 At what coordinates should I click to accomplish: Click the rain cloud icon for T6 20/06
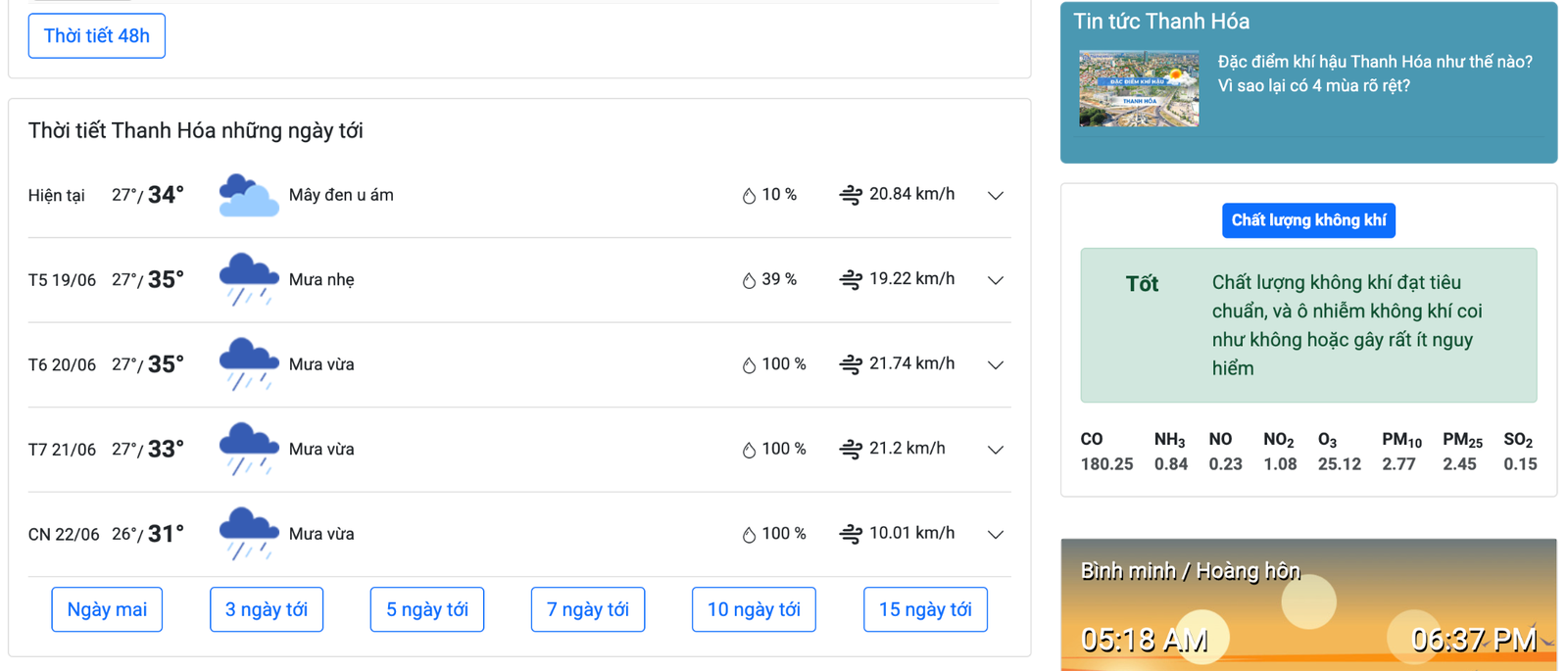click(248, 364)
